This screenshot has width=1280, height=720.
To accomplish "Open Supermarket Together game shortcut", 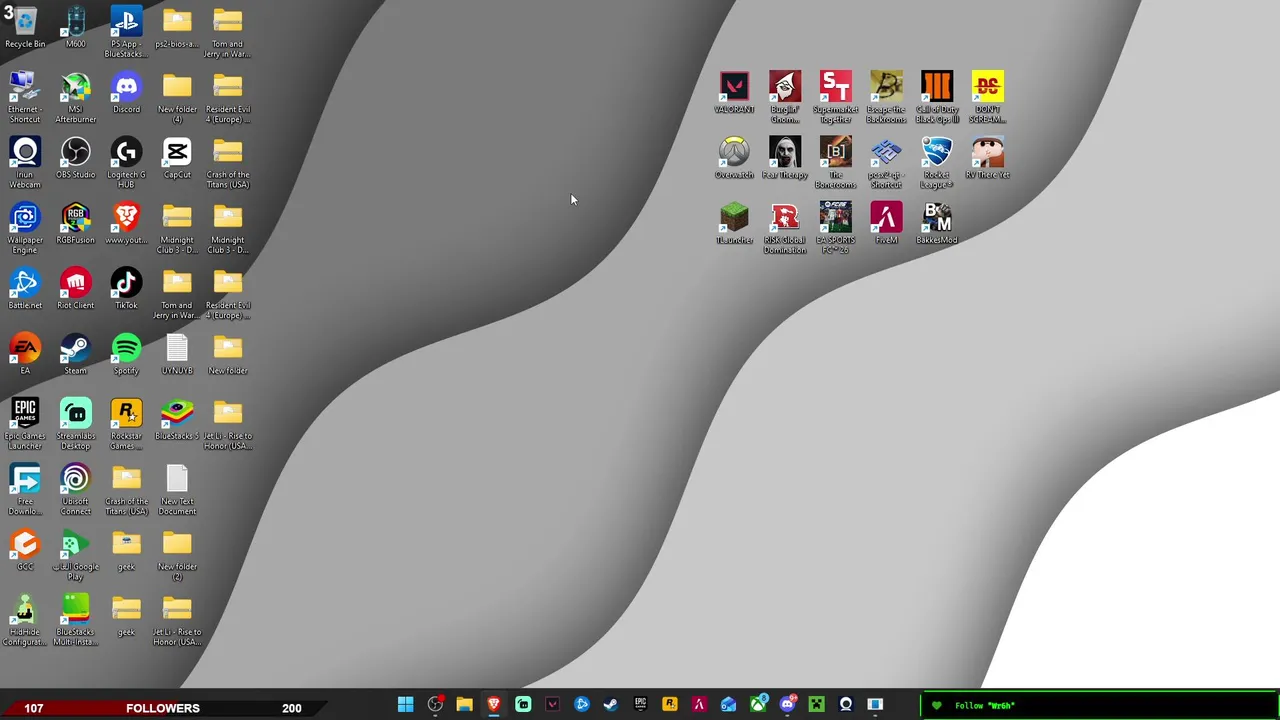I will click(835, 97).
